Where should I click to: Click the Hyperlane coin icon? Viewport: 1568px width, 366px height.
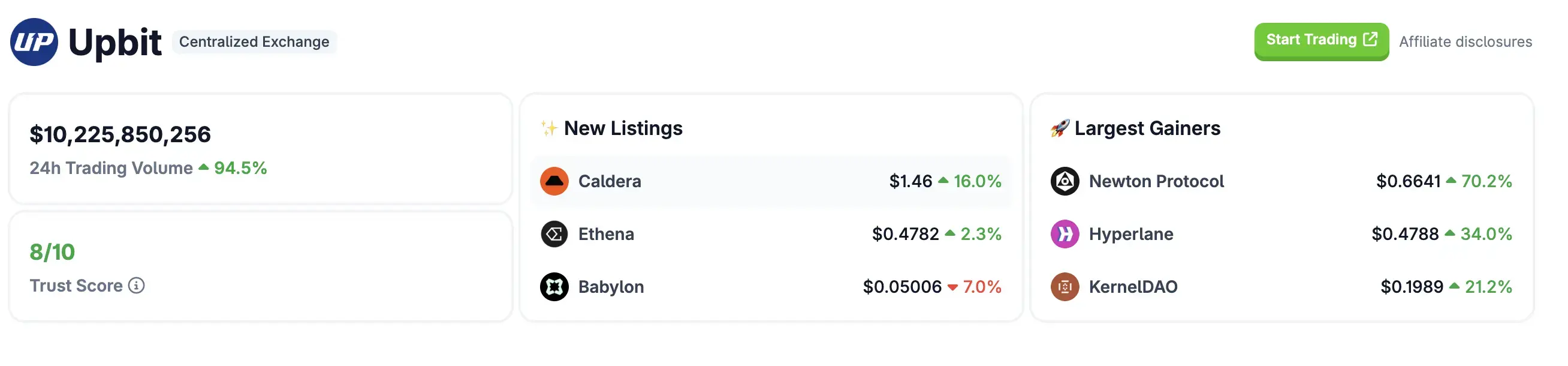[x=1065, y=234]
